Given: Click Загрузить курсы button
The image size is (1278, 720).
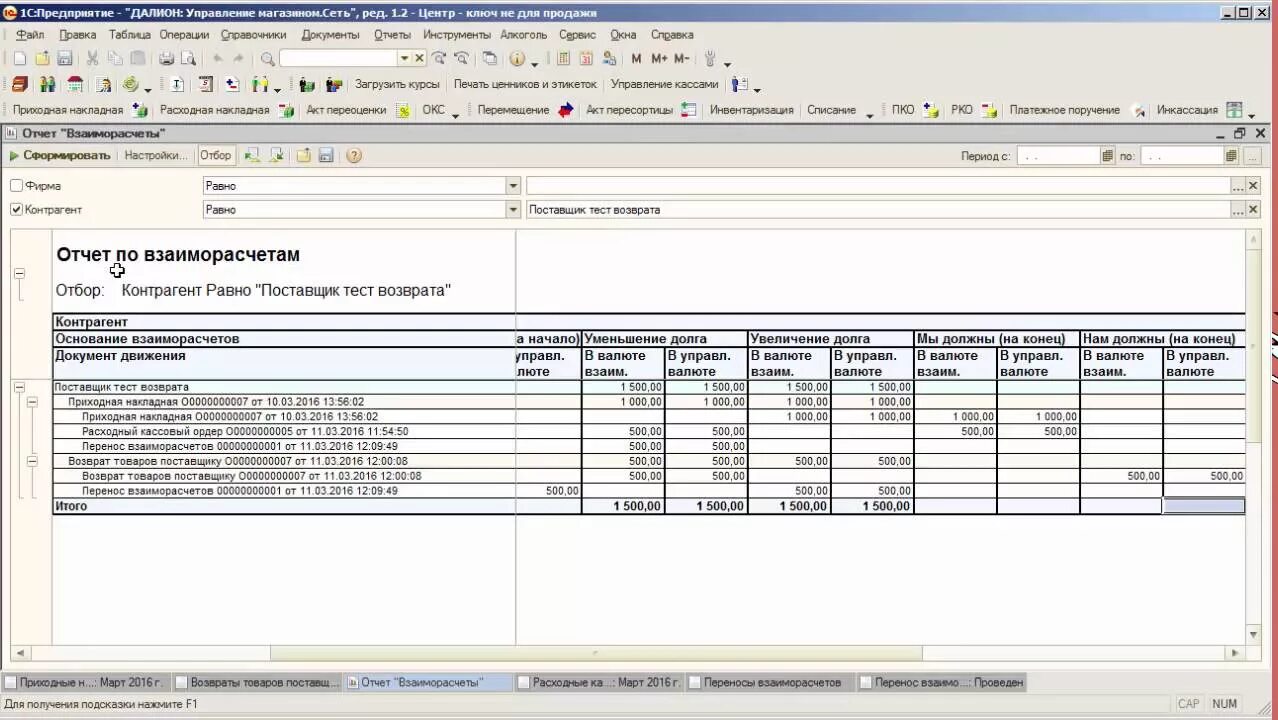Looking at the screenshot, I should coord(396,84).
